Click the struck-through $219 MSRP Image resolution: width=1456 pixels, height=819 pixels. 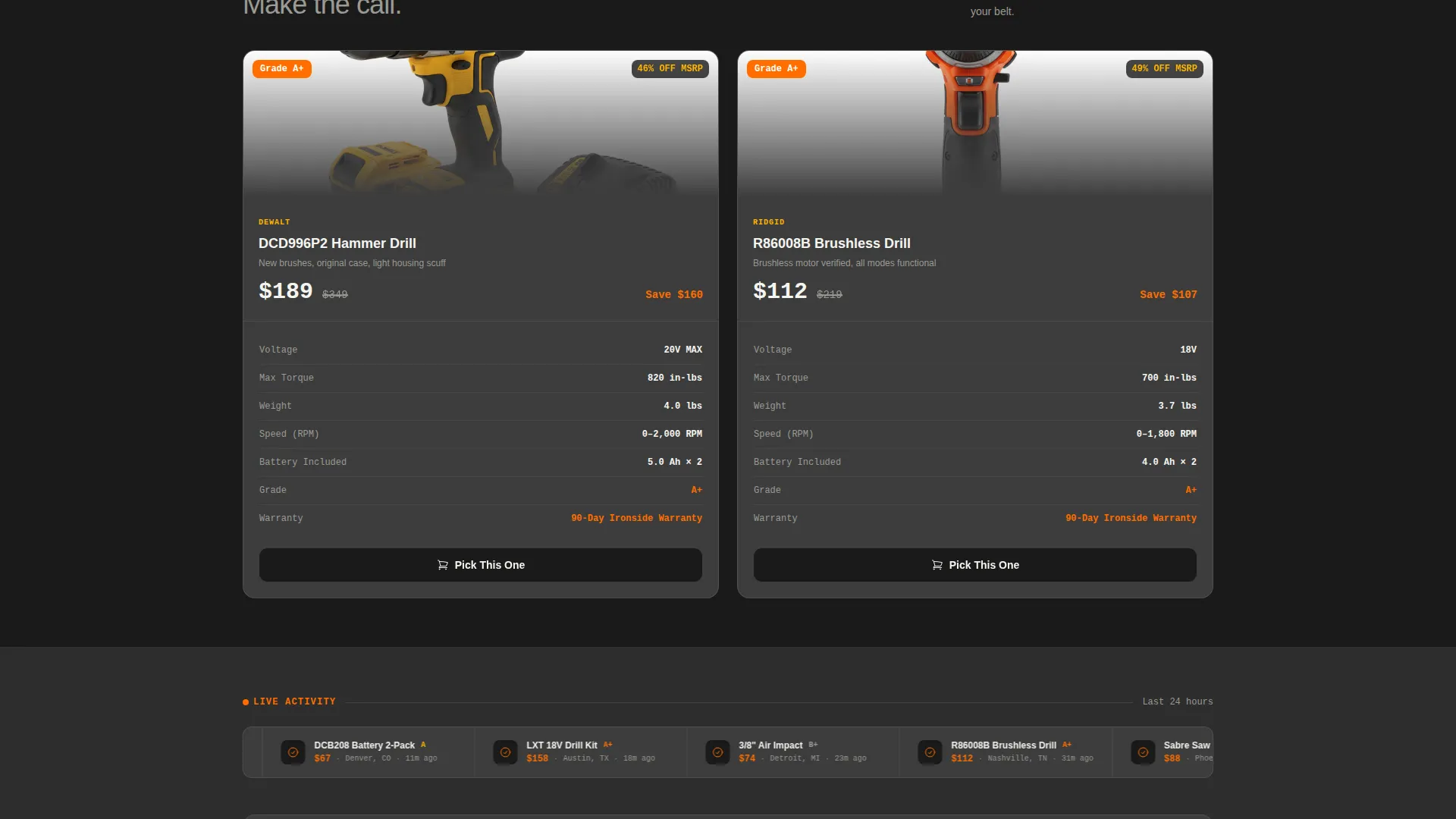829,294
